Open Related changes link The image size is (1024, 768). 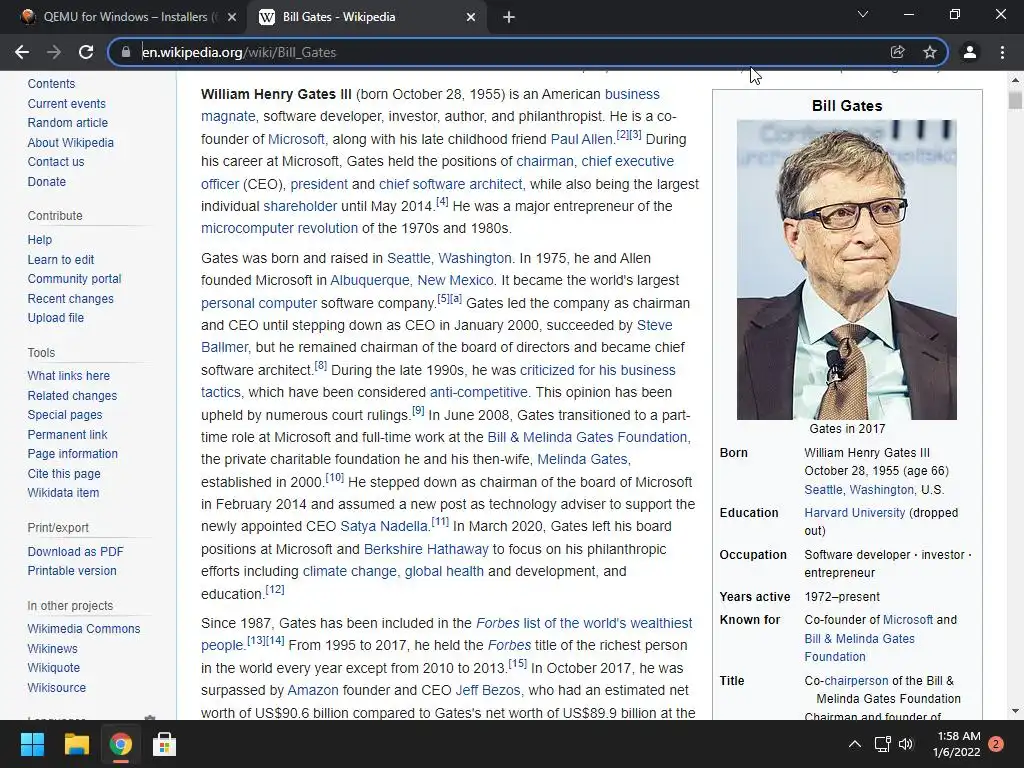tap(72, 395)
